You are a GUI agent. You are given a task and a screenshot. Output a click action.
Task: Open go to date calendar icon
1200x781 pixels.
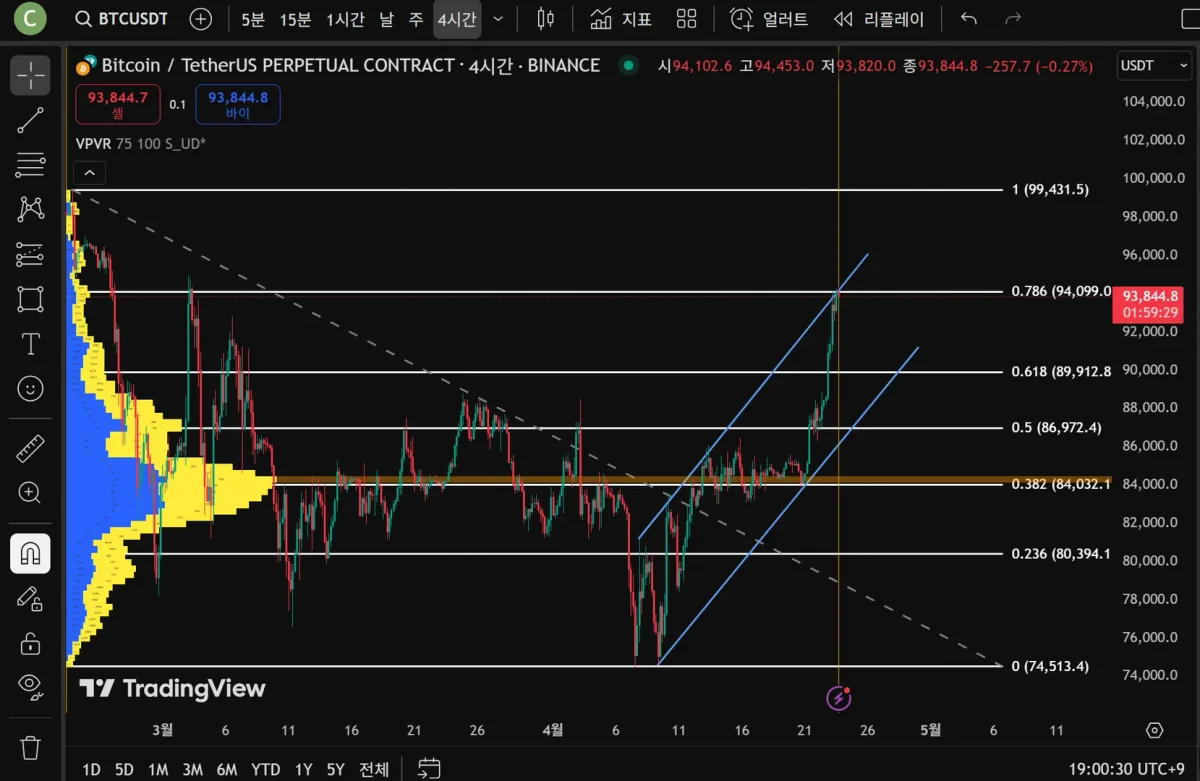pyautogui.click(x=429, y=769)
